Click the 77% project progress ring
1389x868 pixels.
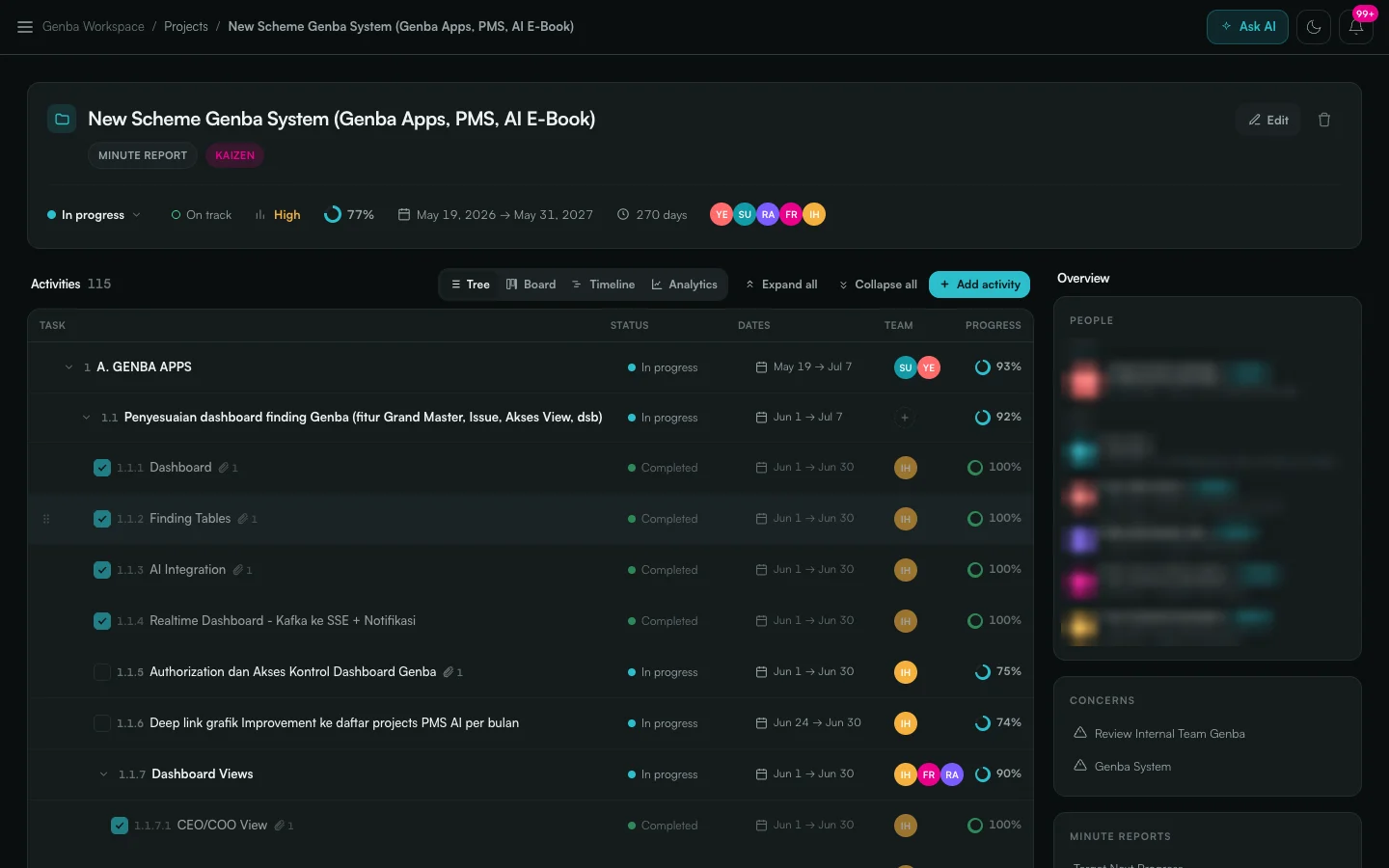[x=333, y=214]
